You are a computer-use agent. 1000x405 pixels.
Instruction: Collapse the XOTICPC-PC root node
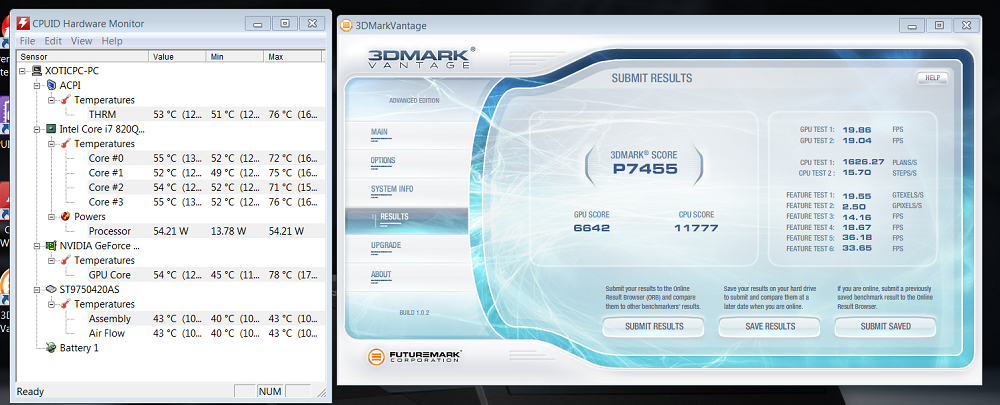tap(24, 71)
